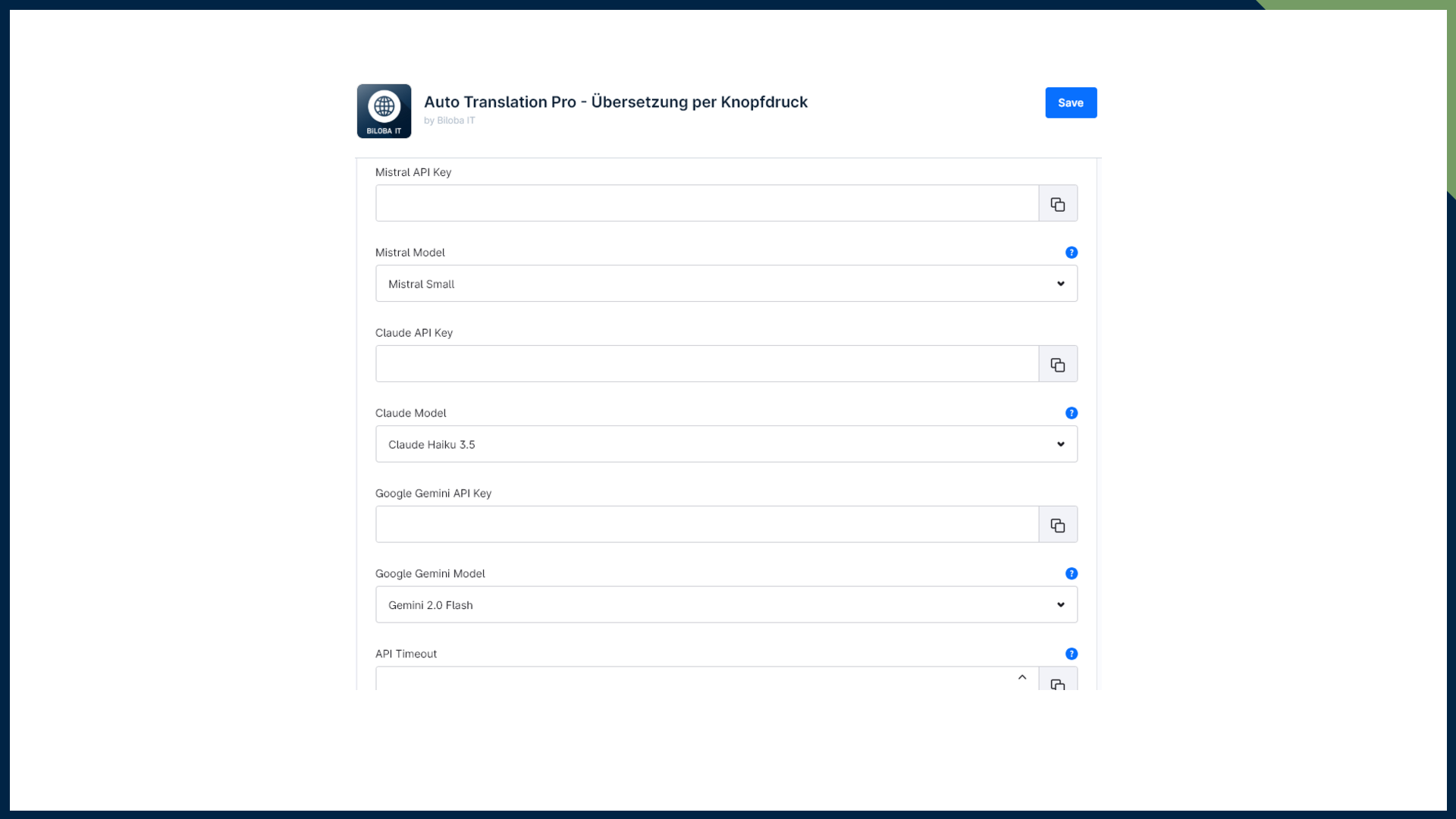Click the Auto Translation Pro title
The image size is (1456, 819).
[615, 102]
